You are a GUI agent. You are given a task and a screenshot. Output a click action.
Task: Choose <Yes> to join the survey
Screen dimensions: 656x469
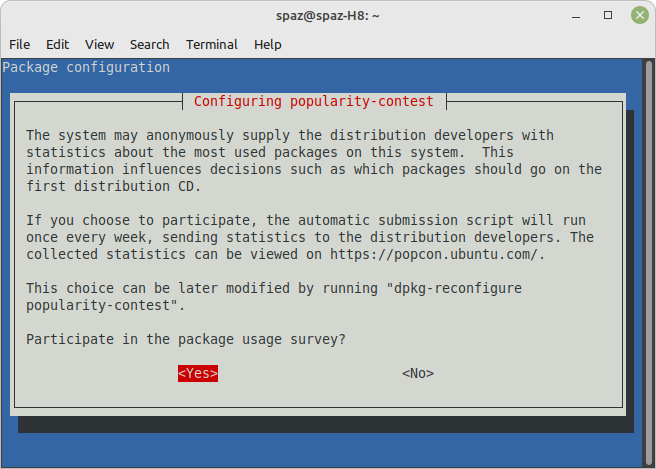(198, 373)
